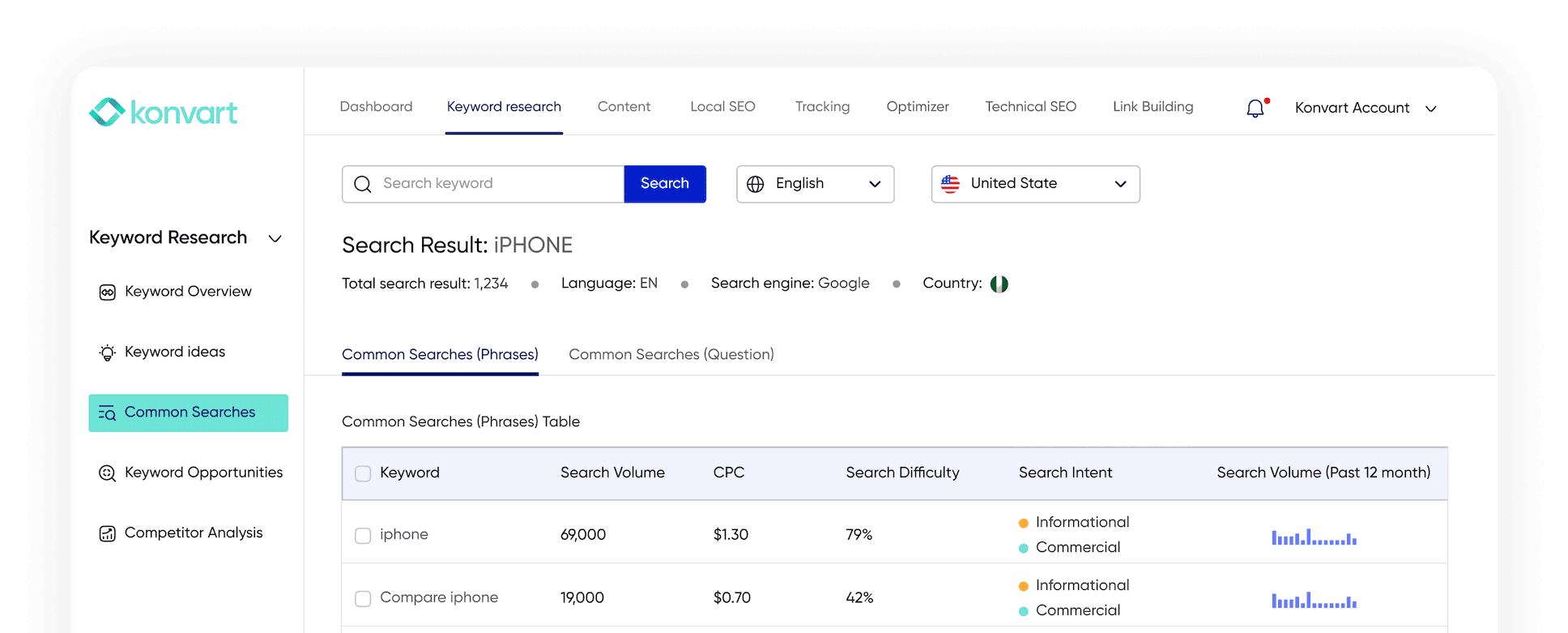Click the Search Intent column header
The image size is (1568, 633).
(x=1065, y=473)
